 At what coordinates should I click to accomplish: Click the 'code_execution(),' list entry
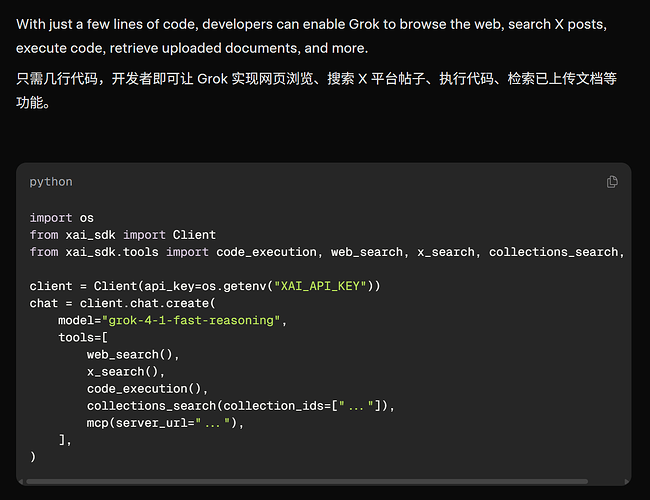(x=147, y=388)
